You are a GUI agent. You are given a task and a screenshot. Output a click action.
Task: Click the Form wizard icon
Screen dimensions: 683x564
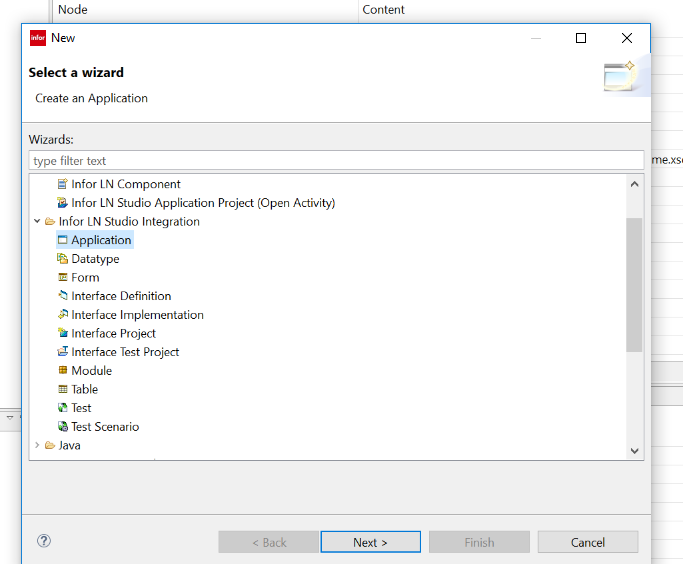63,277
